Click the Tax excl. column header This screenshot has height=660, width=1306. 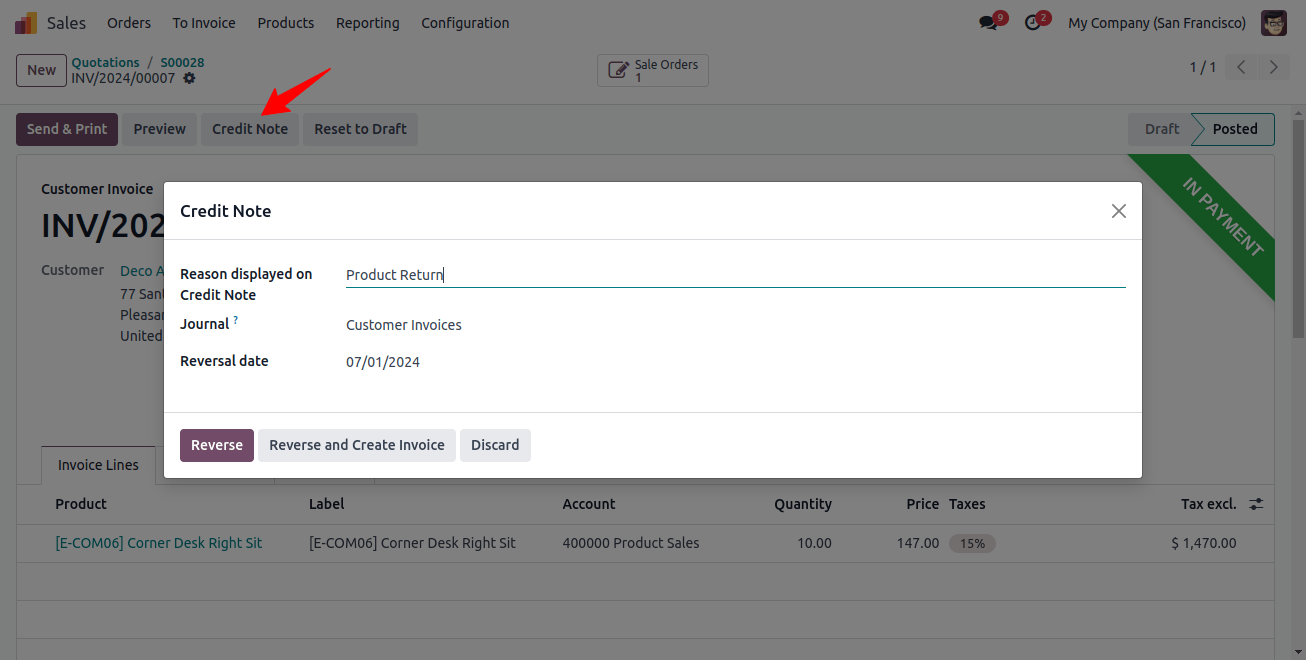(x=1209, y=504)
